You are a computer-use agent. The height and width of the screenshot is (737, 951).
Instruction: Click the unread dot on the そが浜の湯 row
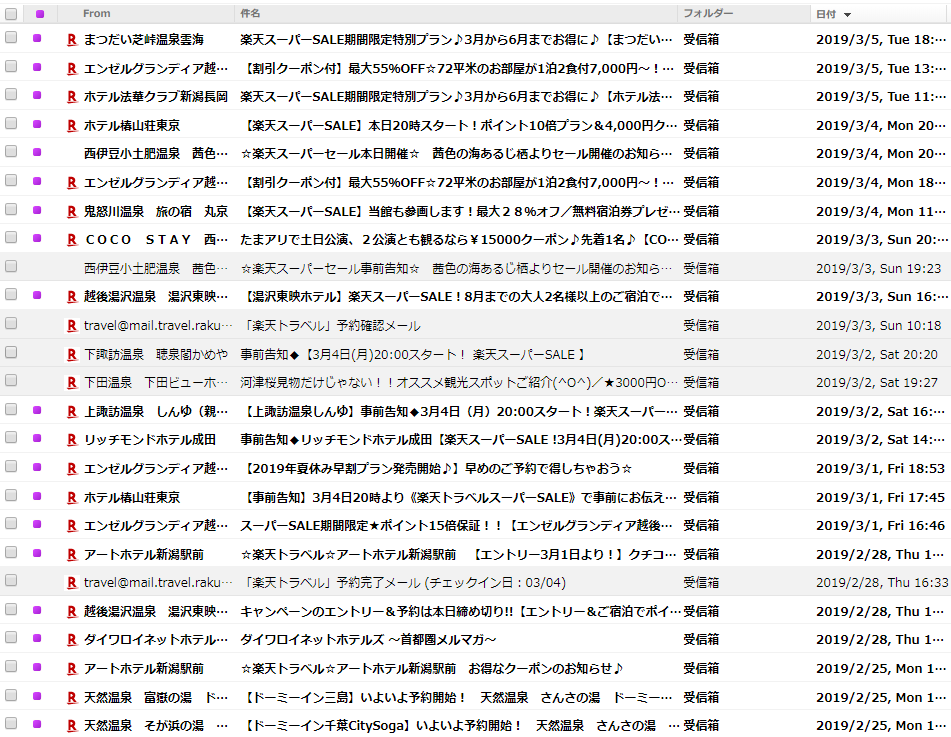(37, 724)
